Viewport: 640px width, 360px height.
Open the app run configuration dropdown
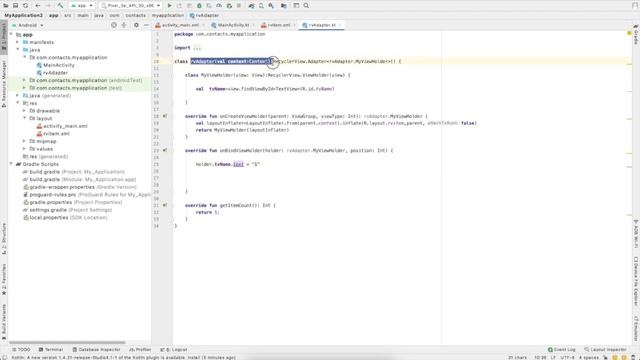tap(82, 6)
